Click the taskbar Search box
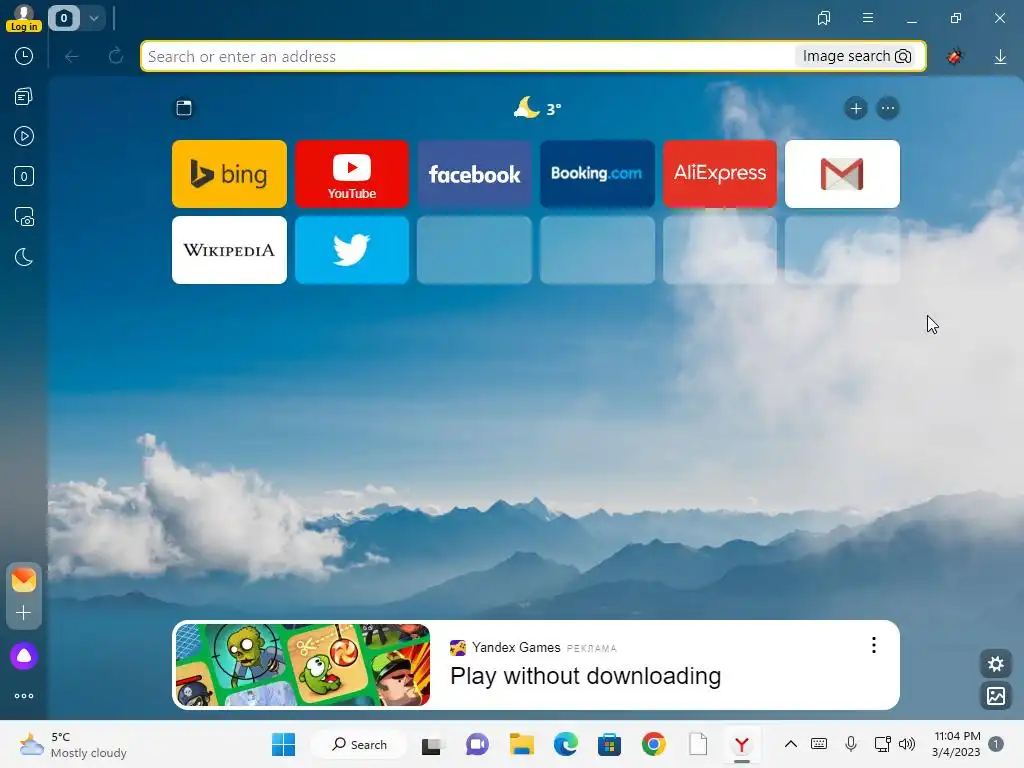 pos(359,744)
